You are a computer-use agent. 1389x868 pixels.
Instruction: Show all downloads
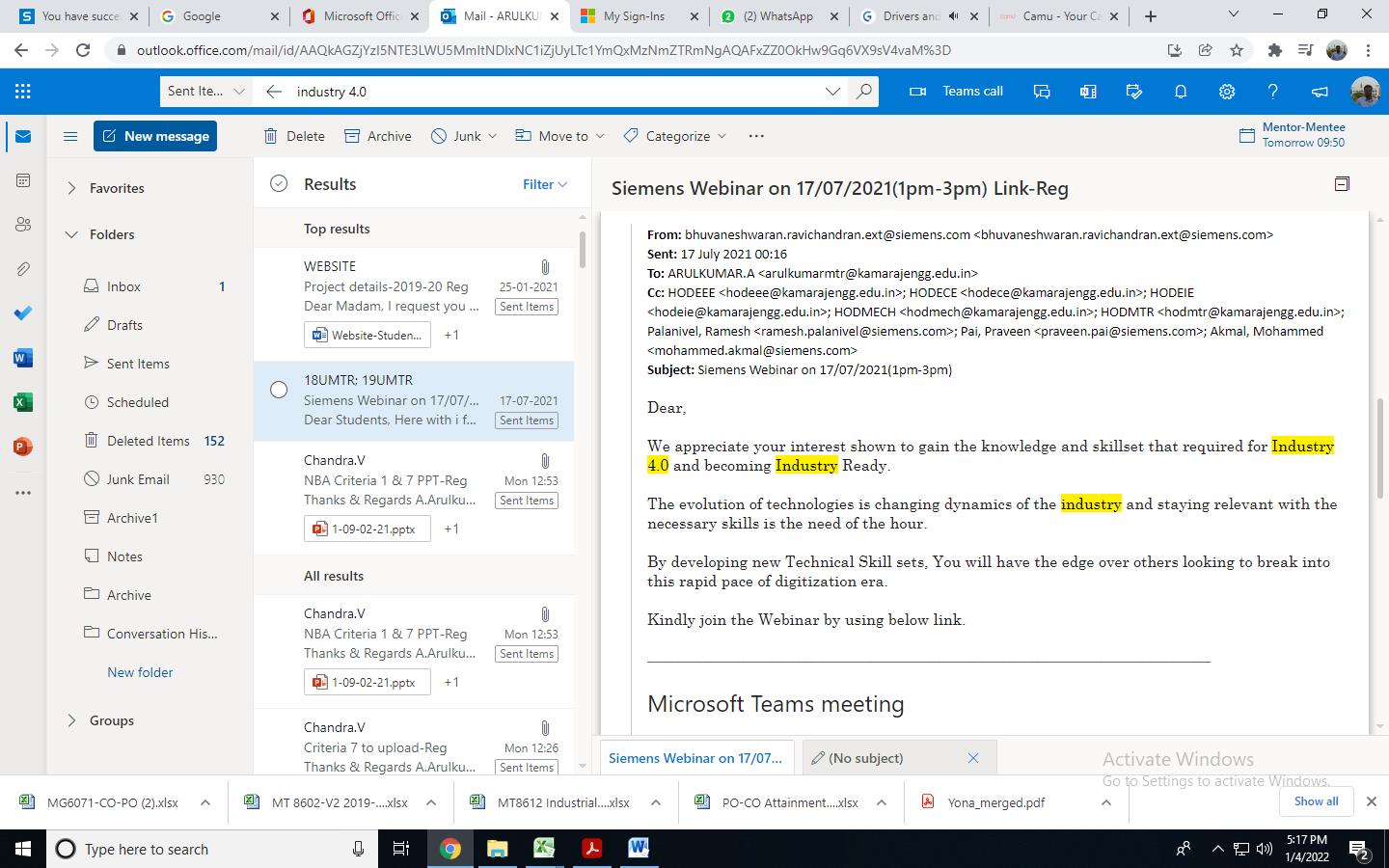[1316, 801]
